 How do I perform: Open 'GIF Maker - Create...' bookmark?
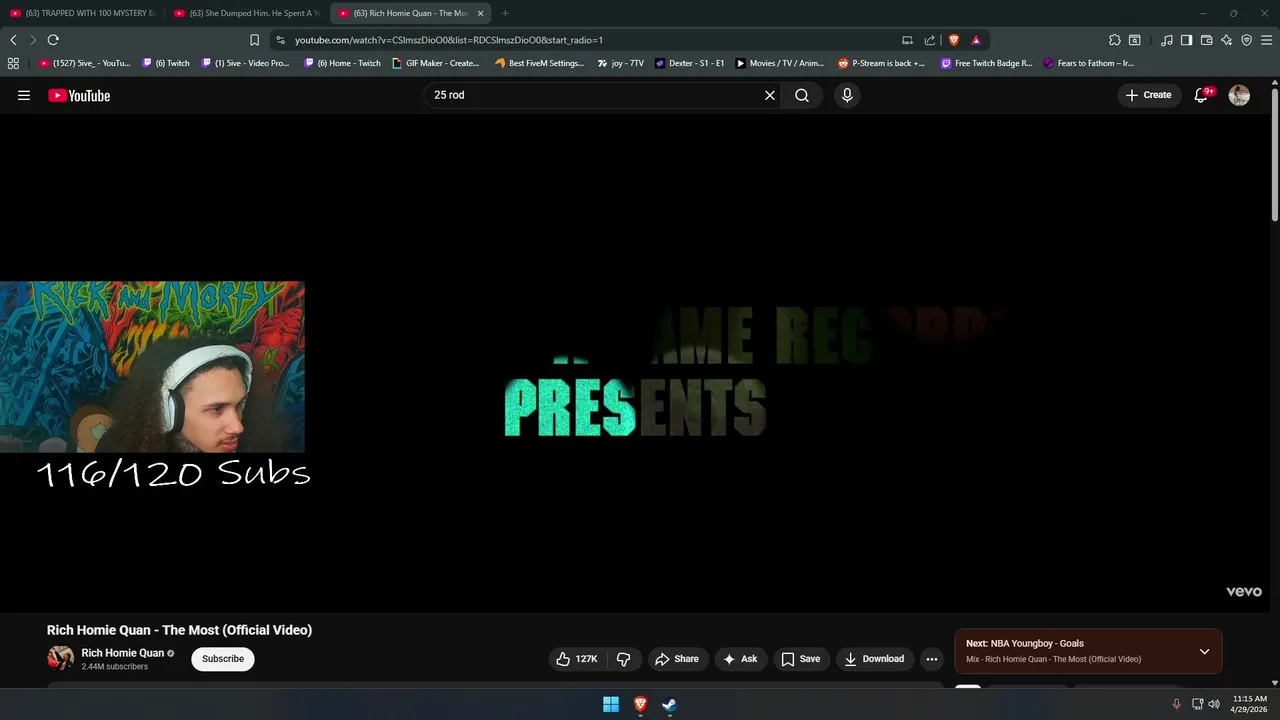436,63
